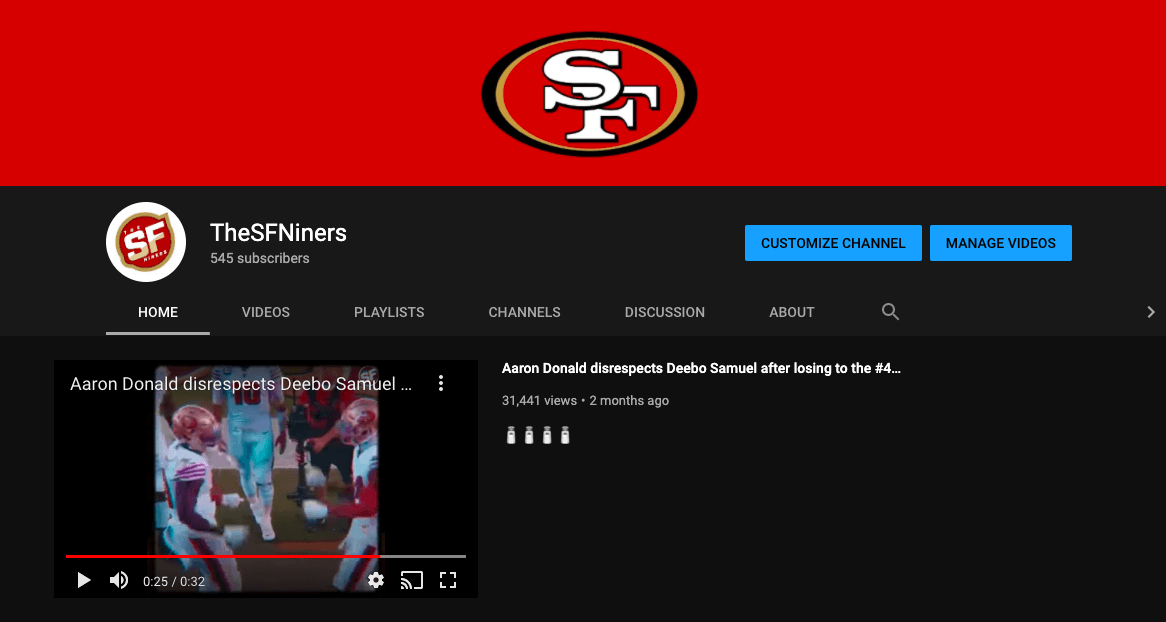The width and height of the screenshot is (1166, 622).
Task: Open the Aaron Donald video title link
Action: click(x=701, y=368)
